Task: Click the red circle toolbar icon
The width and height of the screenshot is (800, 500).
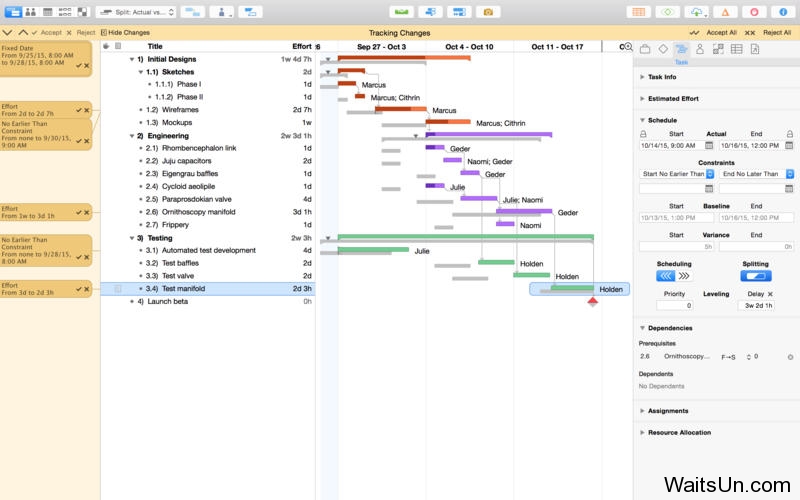Action: (754, 12)
